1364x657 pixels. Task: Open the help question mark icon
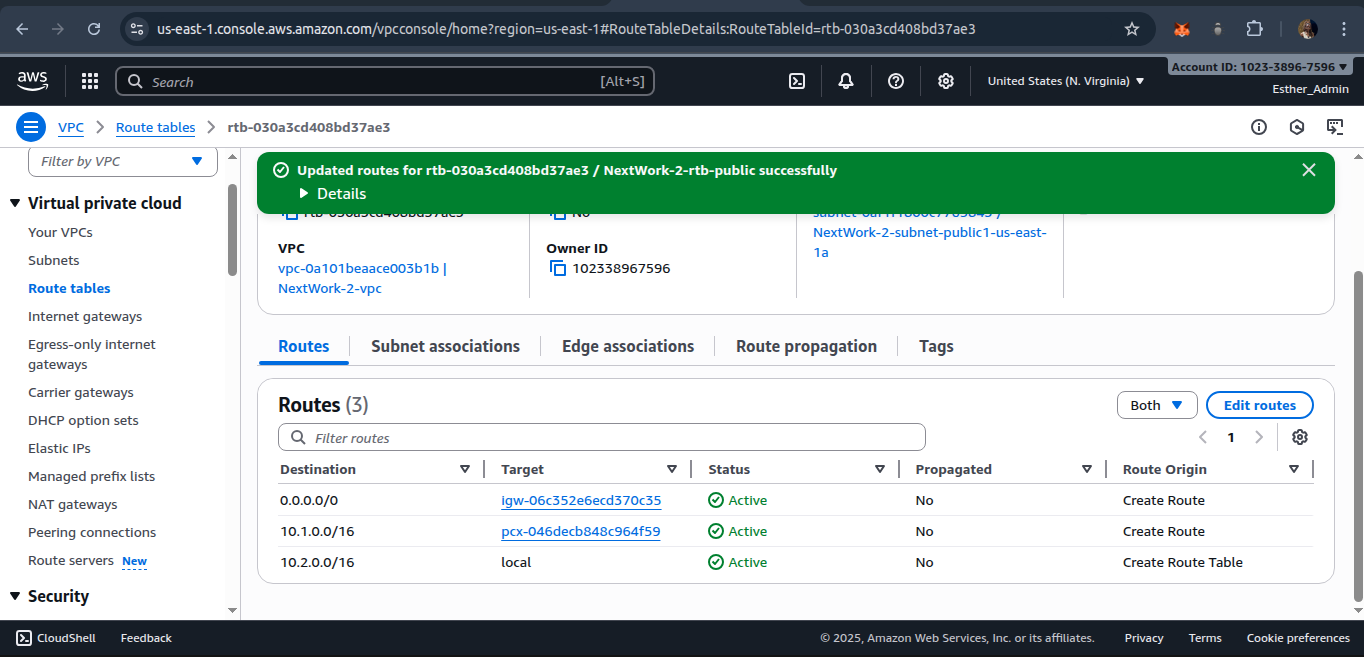pos(896,81)
